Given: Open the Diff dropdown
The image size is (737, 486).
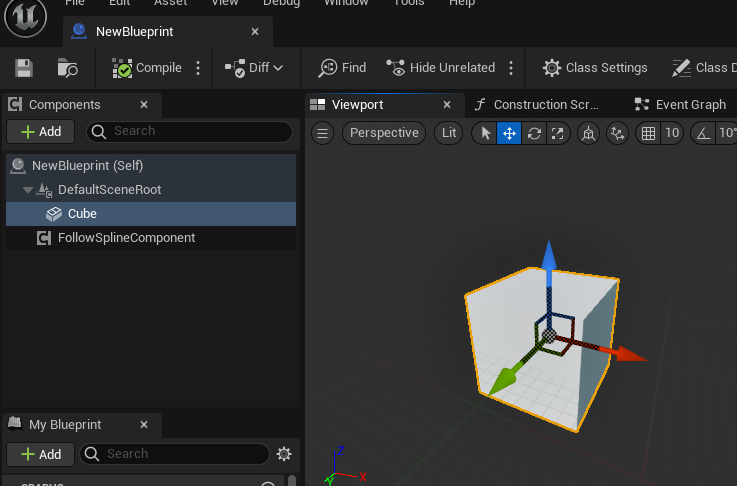Looking at the screenshot, I should (254, 68).
